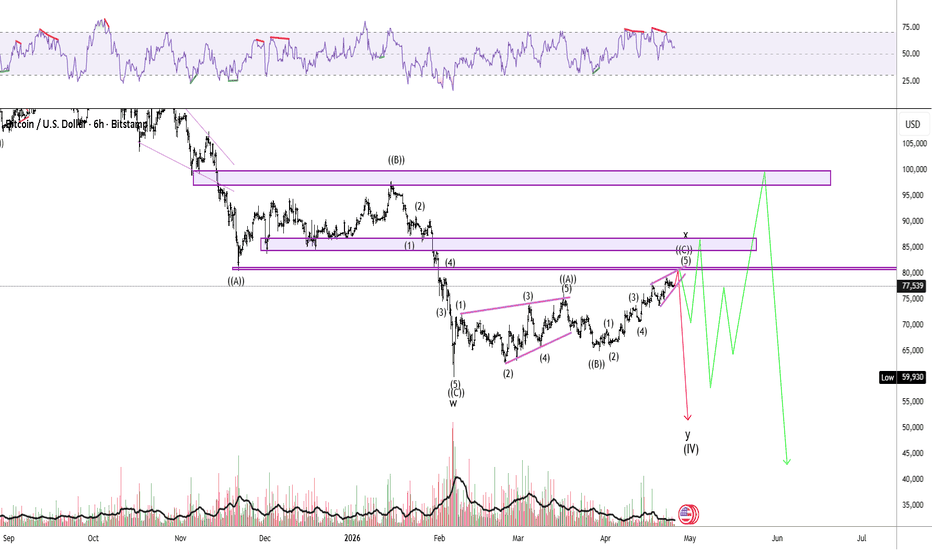Click the 2026 label on the time axis
Viewport: 932px width, 550px height.
tap(350, 537)
